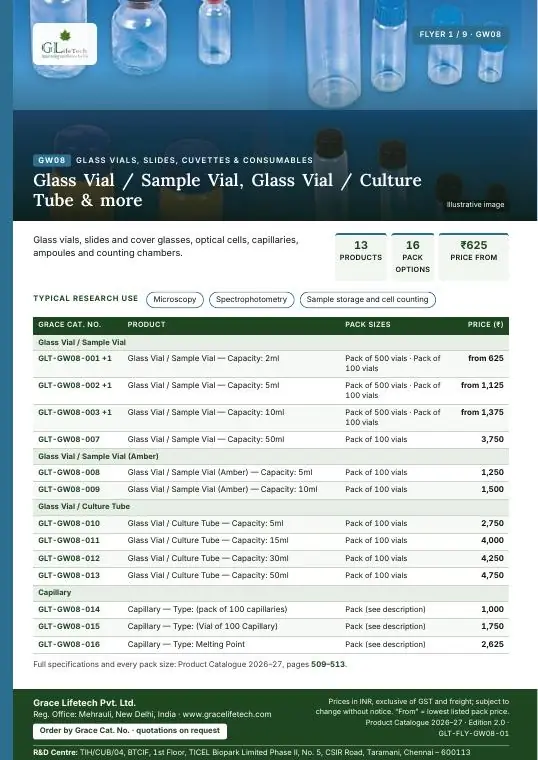The image size is (538, 760).
Task: Click the Glass Vial / Sample Vial (Amber) group row
Action: (x=271, y=457)
